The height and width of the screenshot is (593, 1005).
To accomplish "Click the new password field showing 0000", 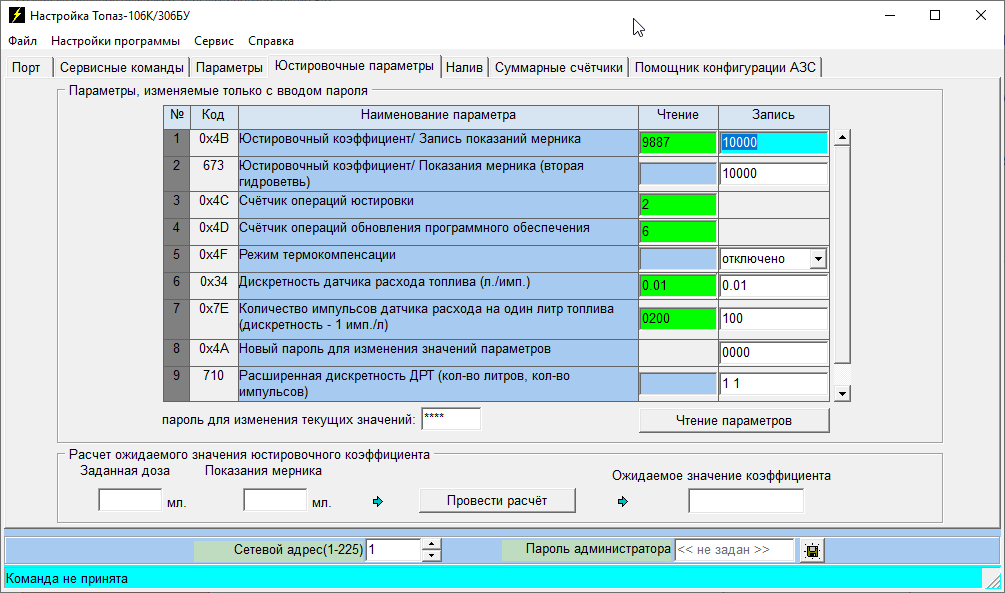I will point(774,353).
